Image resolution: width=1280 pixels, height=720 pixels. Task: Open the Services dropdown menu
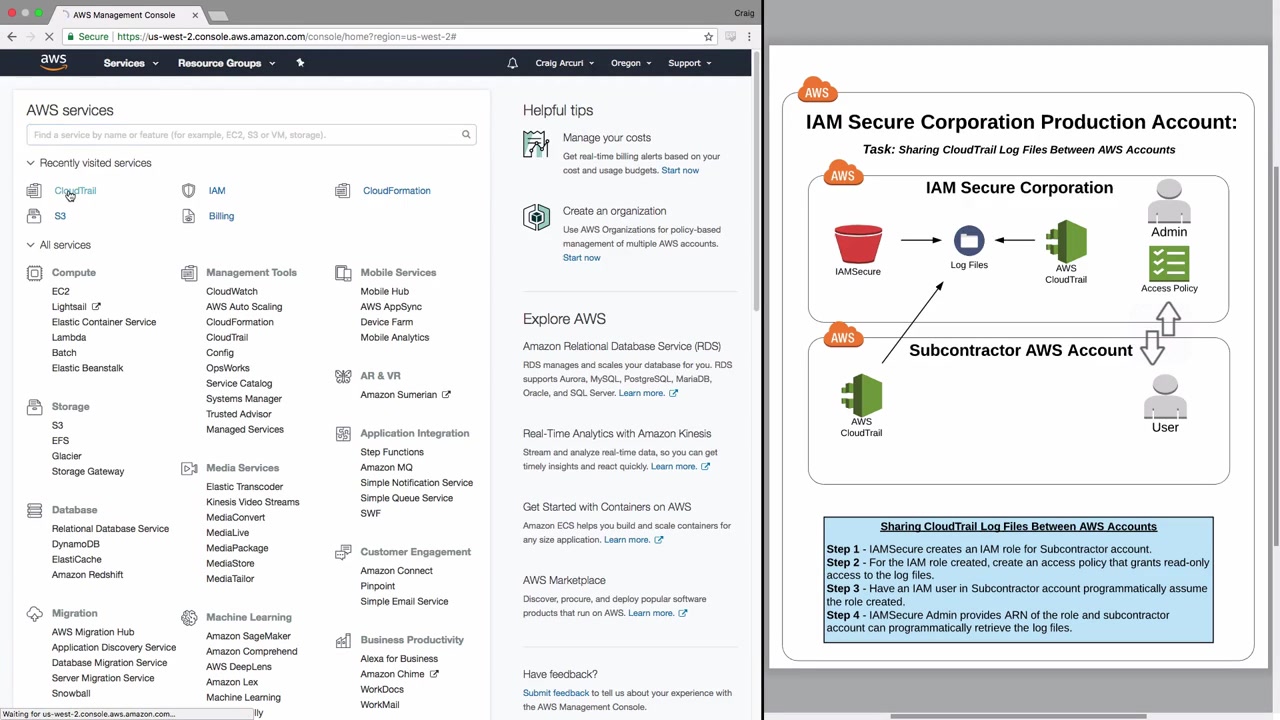(x=131, y=63)
